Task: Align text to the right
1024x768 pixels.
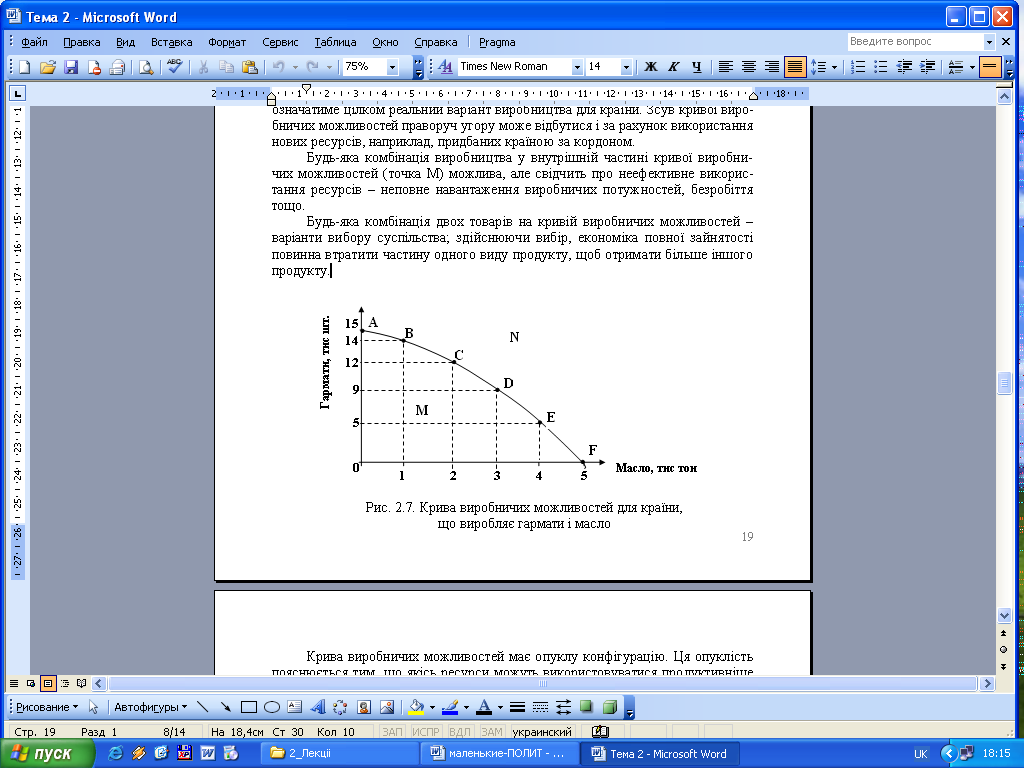Action: coord(771,67)
